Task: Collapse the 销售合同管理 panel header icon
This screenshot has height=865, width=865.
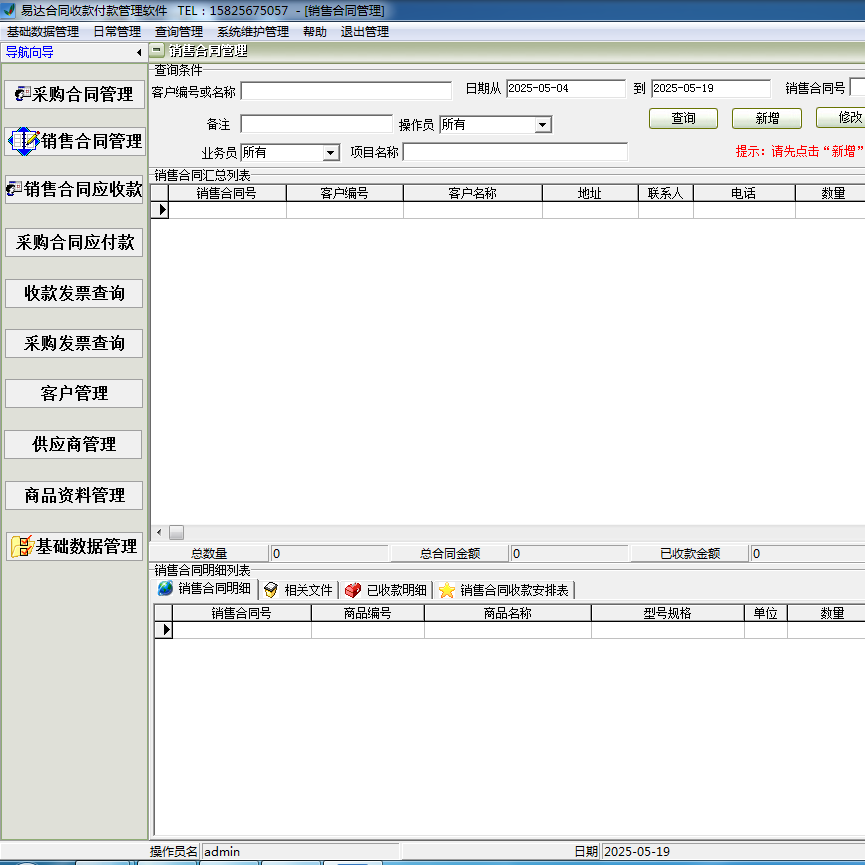Action: coord(157,51)
